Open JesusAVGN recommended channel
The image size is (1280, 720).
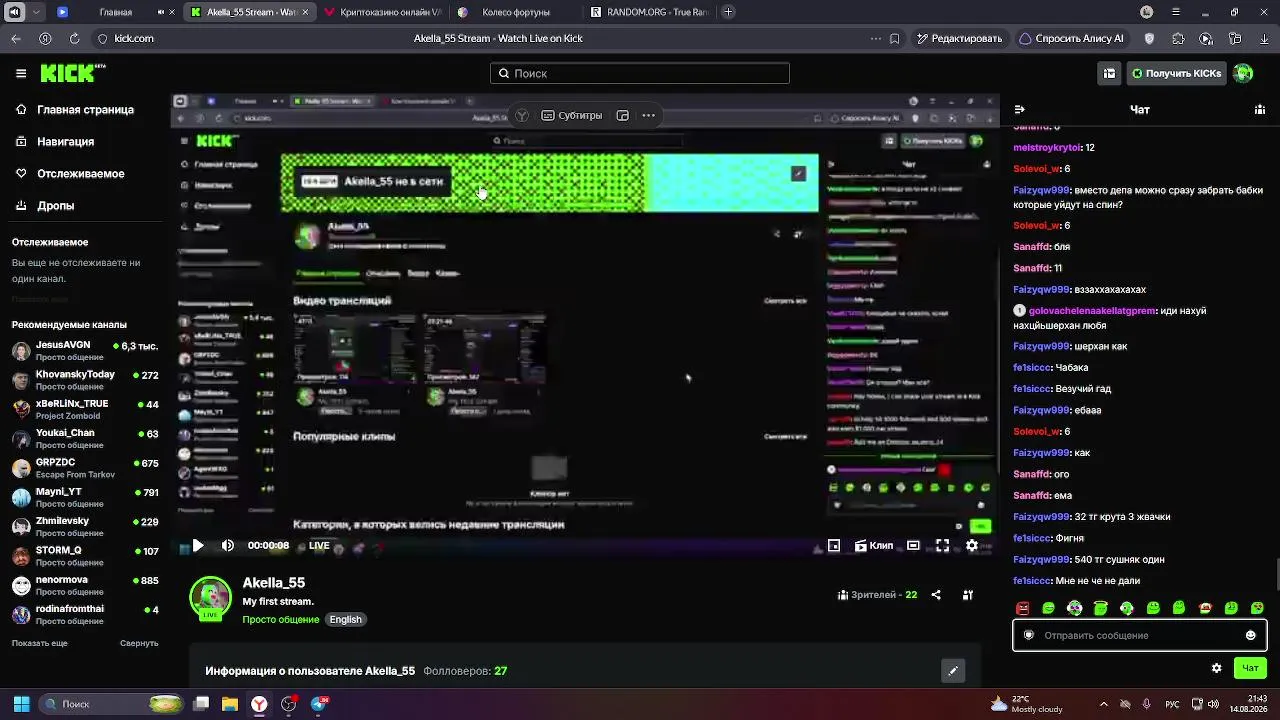point(85,351)
